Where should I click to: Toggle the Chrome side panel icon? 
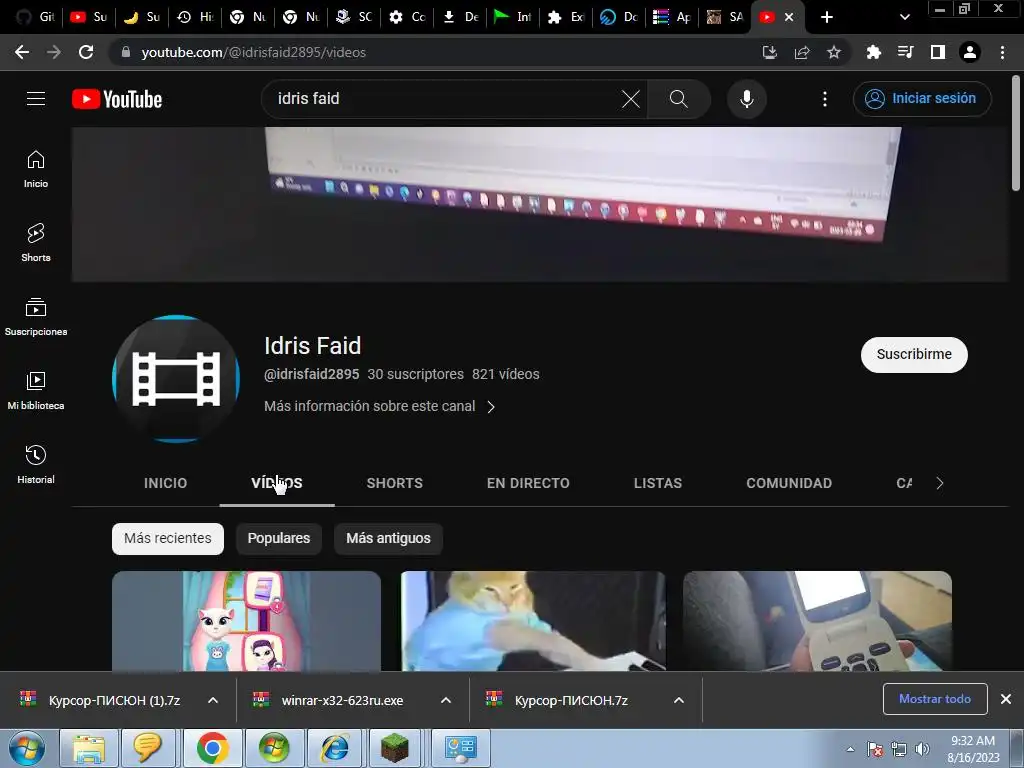tap(938, 52)
